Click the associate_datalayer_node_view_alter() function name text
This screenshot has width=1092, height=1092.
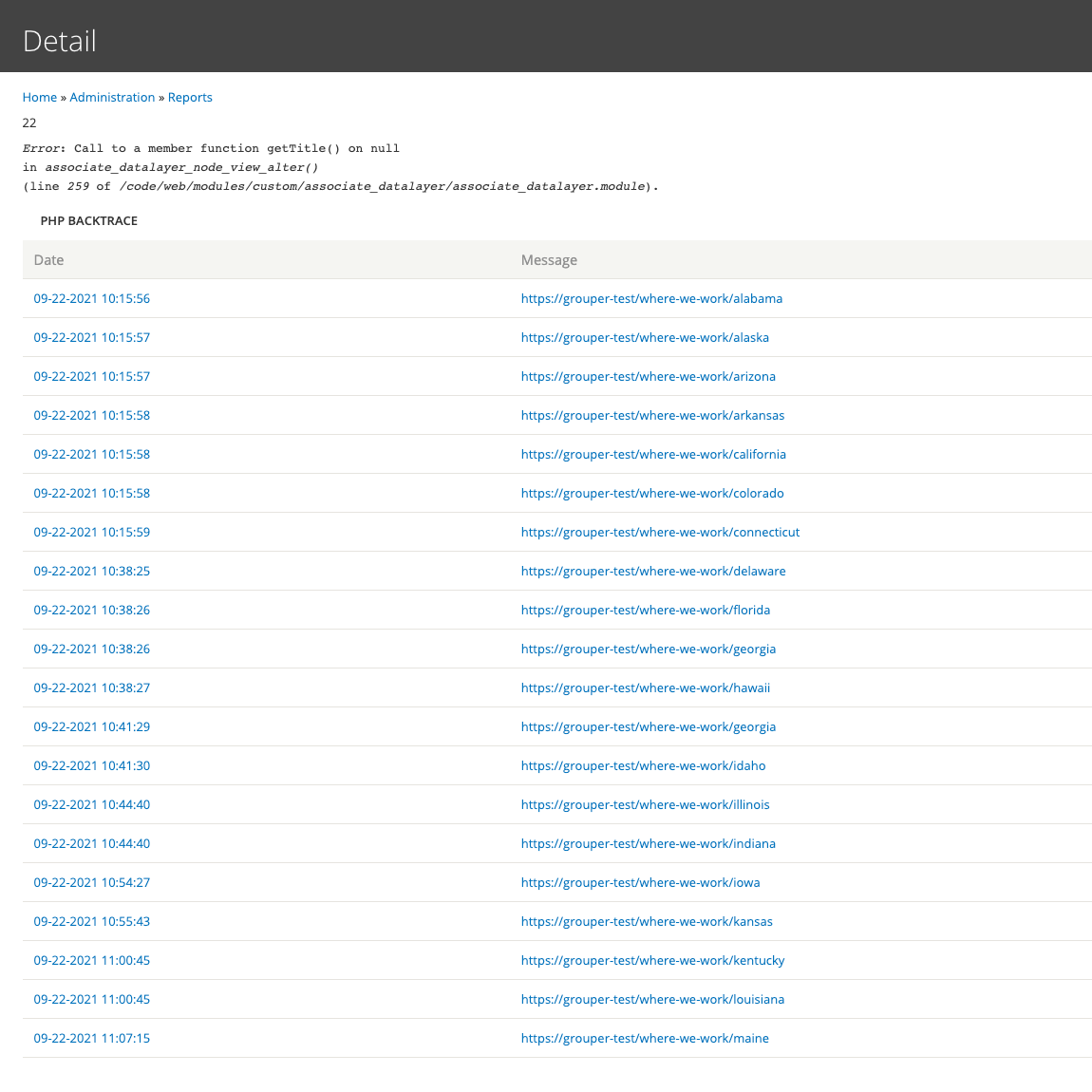pyautogui.click(x=181, y=168)
